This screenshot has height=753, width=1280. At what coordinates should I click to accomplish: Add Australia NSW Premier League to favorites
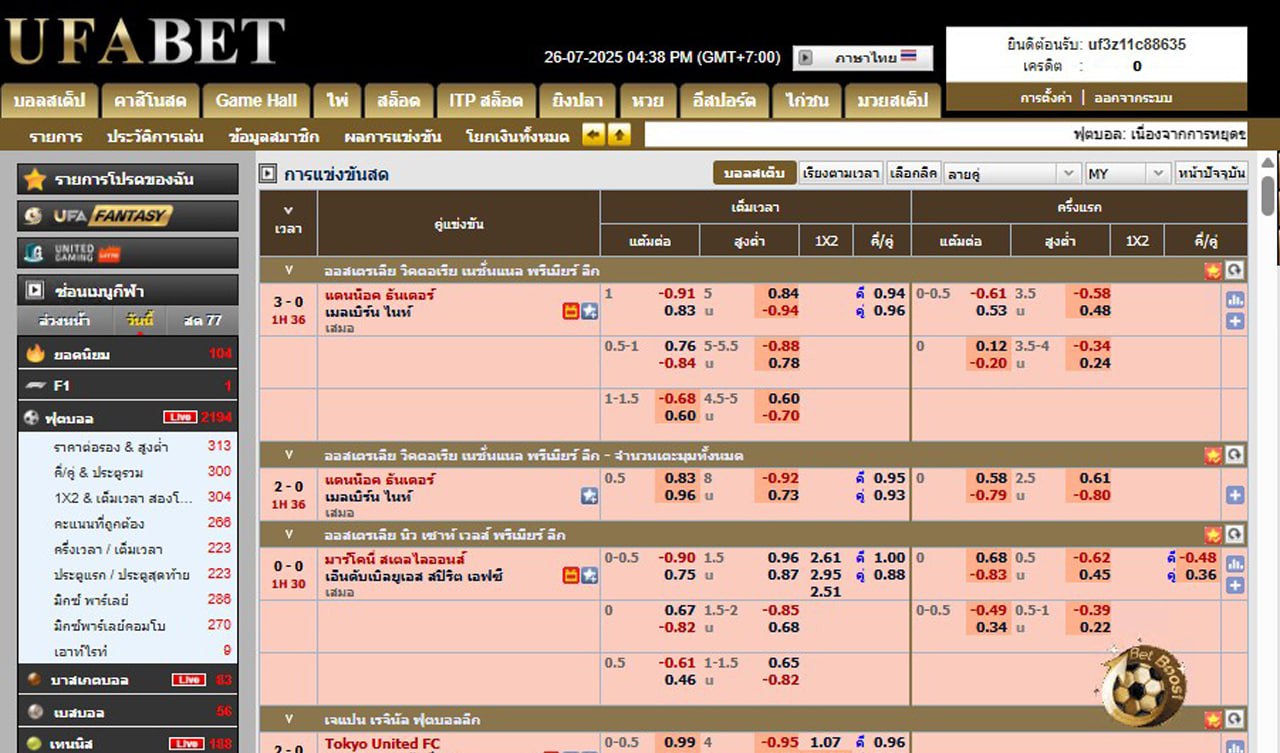[1213, 535]
